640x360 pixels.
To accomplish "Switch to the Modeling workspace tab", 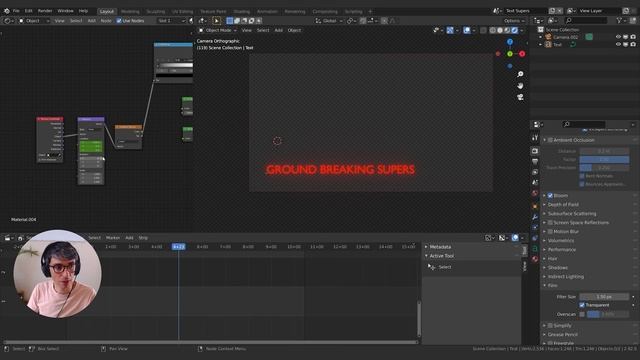I will (x=130, y=11).
